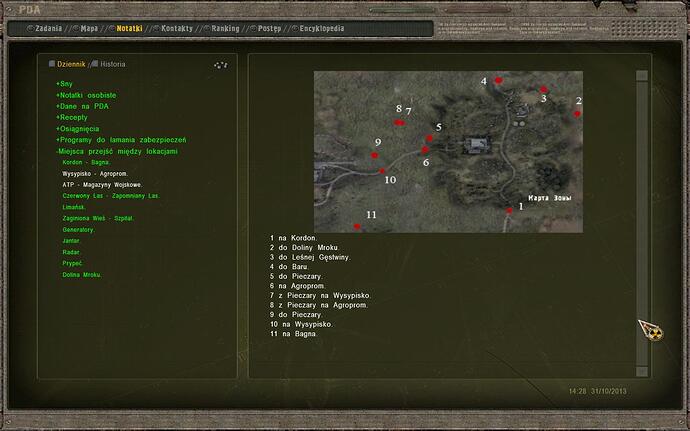Expand Programy do łamania zabezpieczeń
Viewport: 690px width, 431px height.
coord(121,140)
